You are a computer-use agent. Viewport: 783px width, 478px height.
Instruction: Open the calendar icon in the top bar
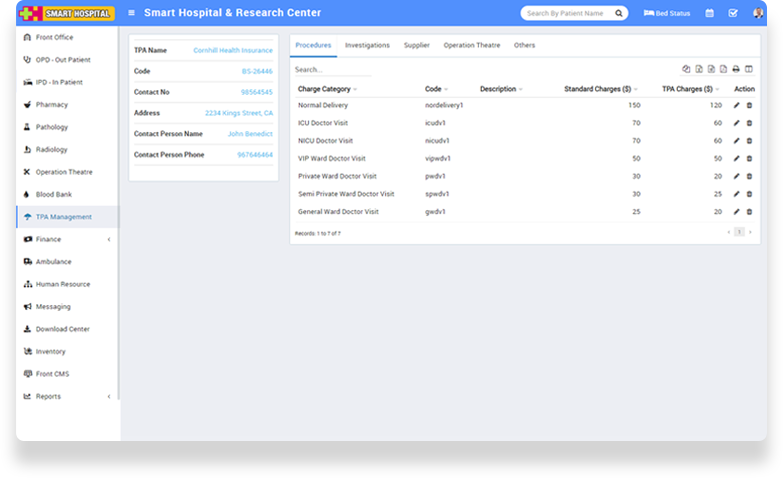point(710,14)
